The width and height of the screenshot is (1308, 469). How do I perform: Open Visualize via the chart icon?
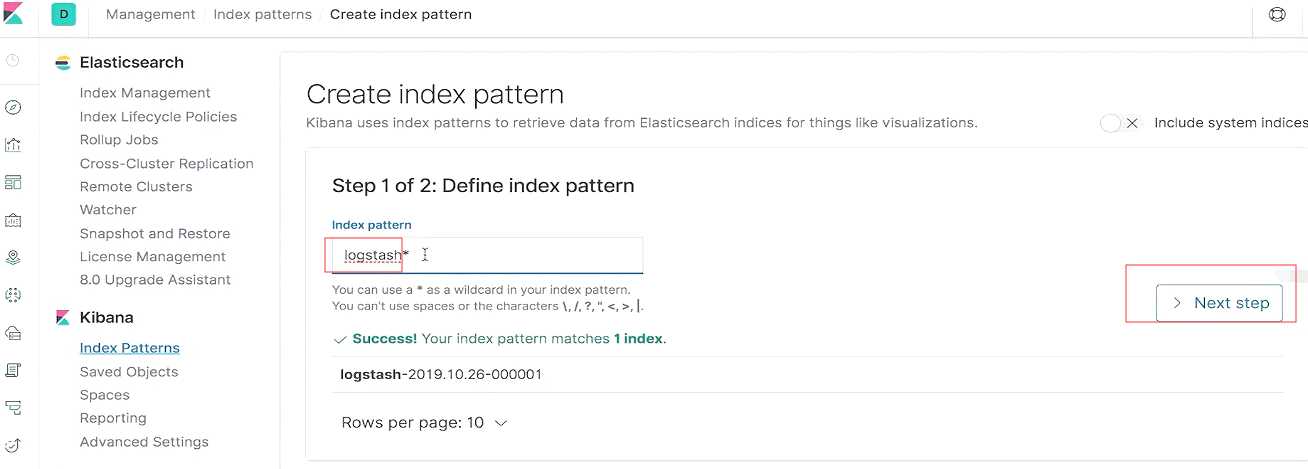pos(13,145)
